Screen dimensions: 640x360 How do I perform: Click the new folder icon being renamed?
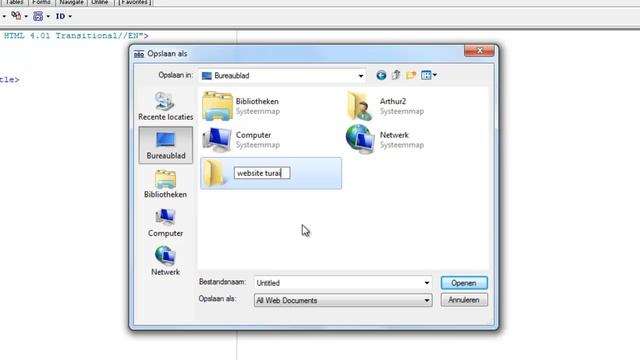(214, 173)
